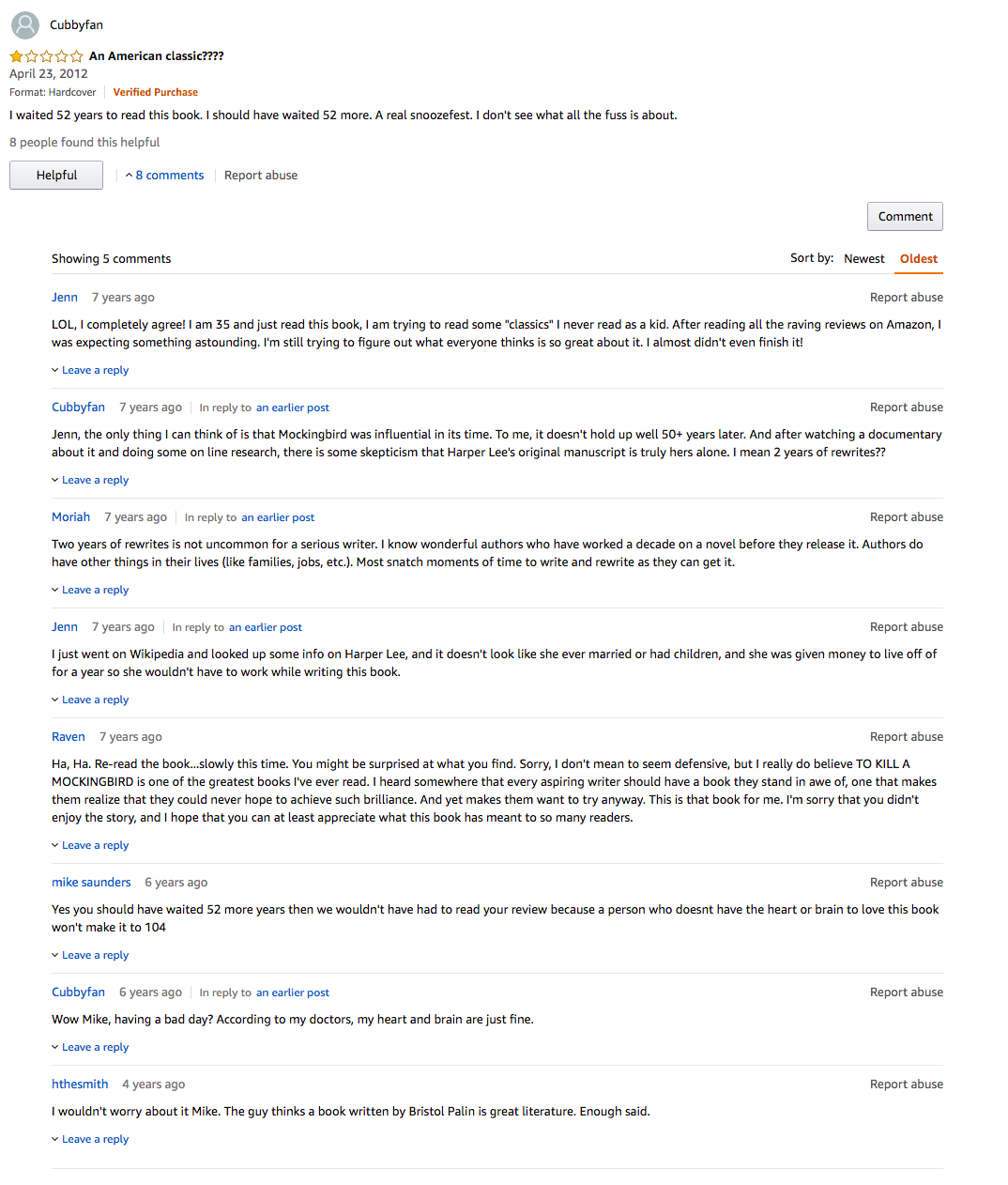Report abuse on Raven's comment
This screenshot has width=1008, height=1185.
pos(907,737)
